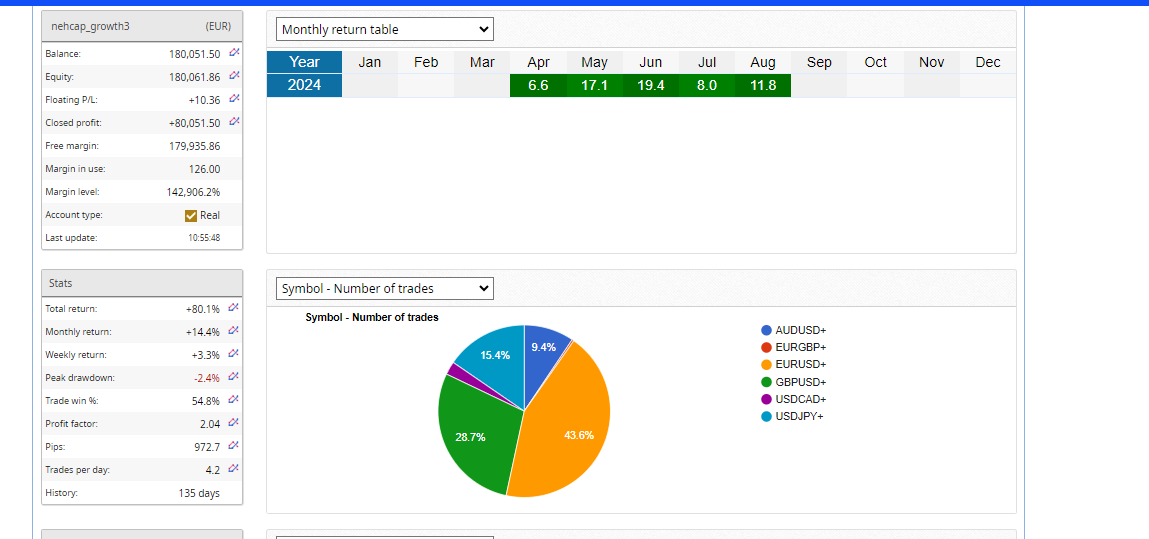The image size is (1149, 539).
Task: Click chart icon next to Trades per day
Action: (234, 469)
